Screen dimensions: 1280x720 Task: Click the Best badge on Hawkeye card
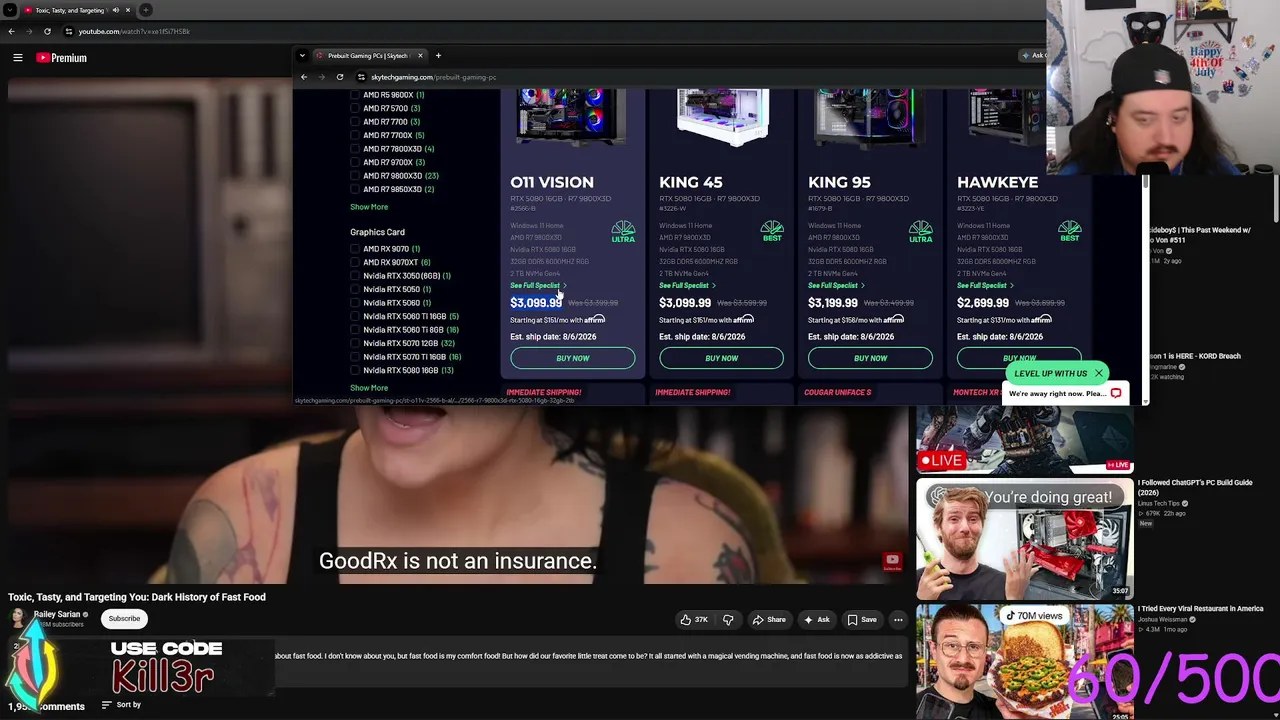click(1070, 232)
